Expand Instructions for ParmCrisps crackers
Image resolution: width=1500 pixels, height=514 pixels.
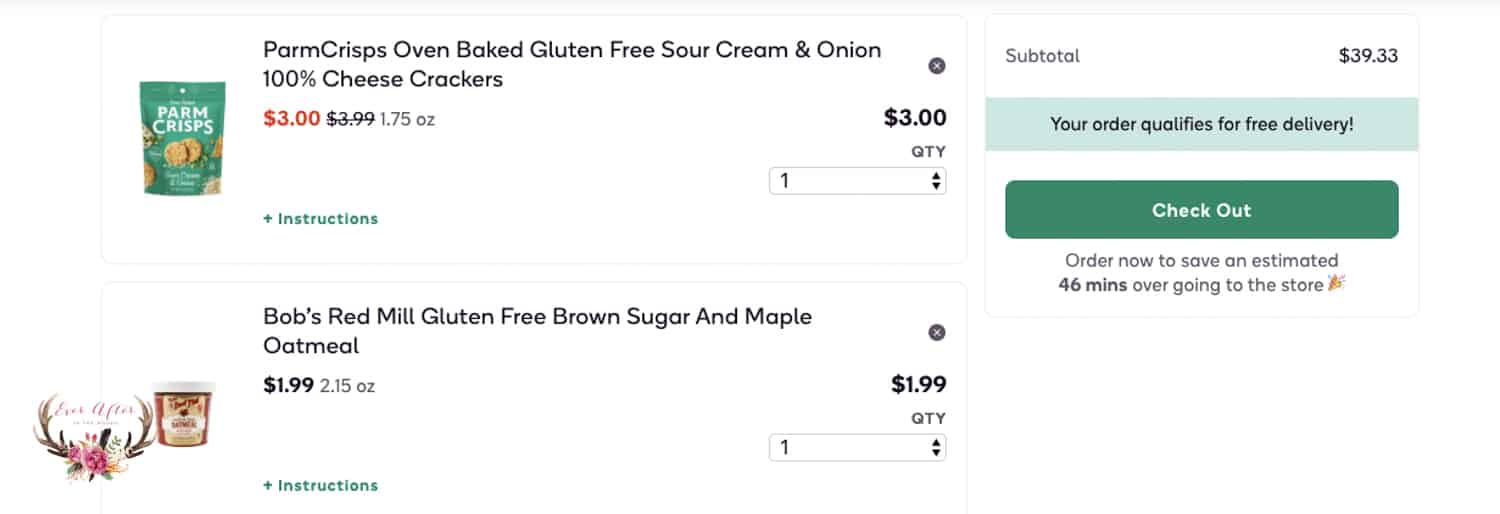(x=320, y=218)
